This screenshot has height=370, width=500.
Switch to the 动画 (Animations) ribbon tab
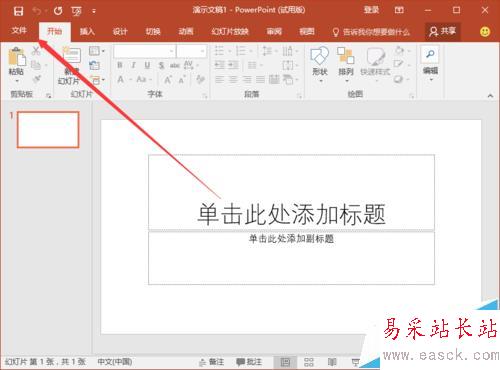pos(186,32)
